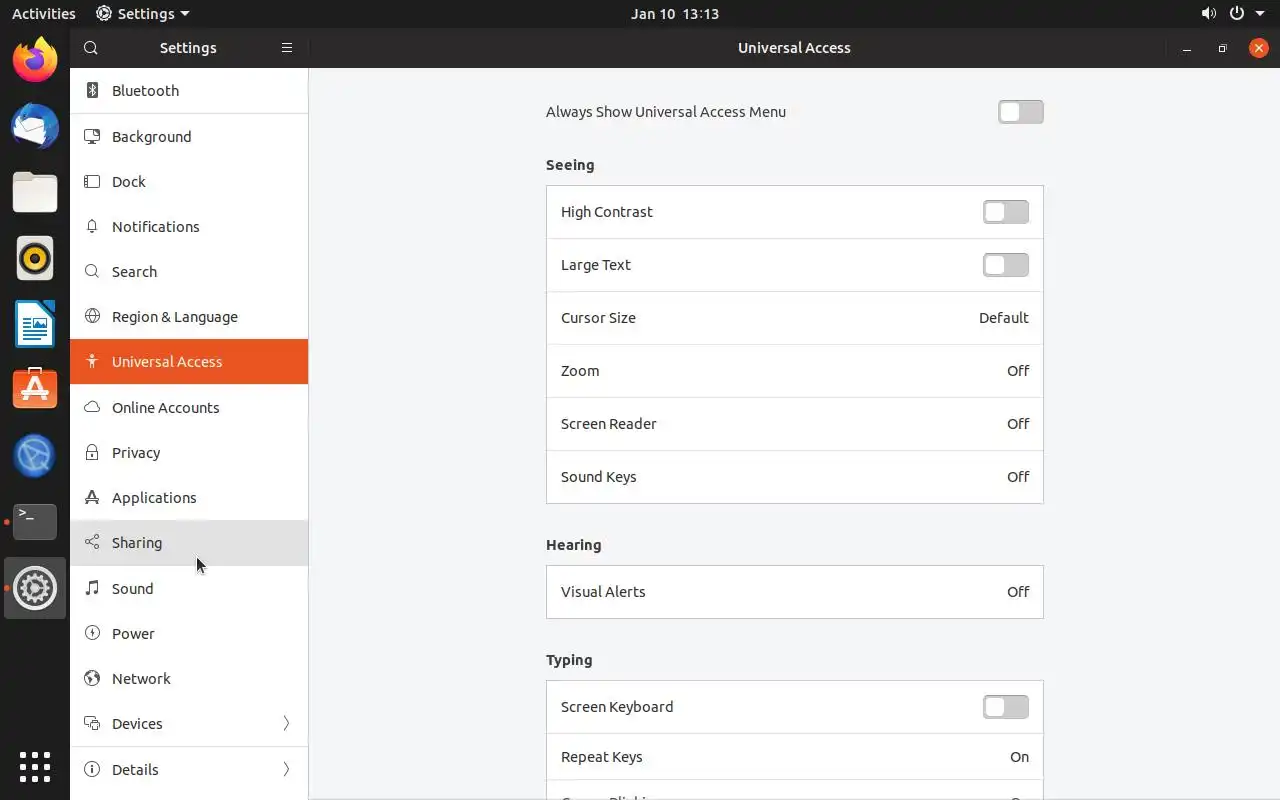Select Dock label in sidebar
This screenshot has height=800, width=1280.
pos(128,181)
